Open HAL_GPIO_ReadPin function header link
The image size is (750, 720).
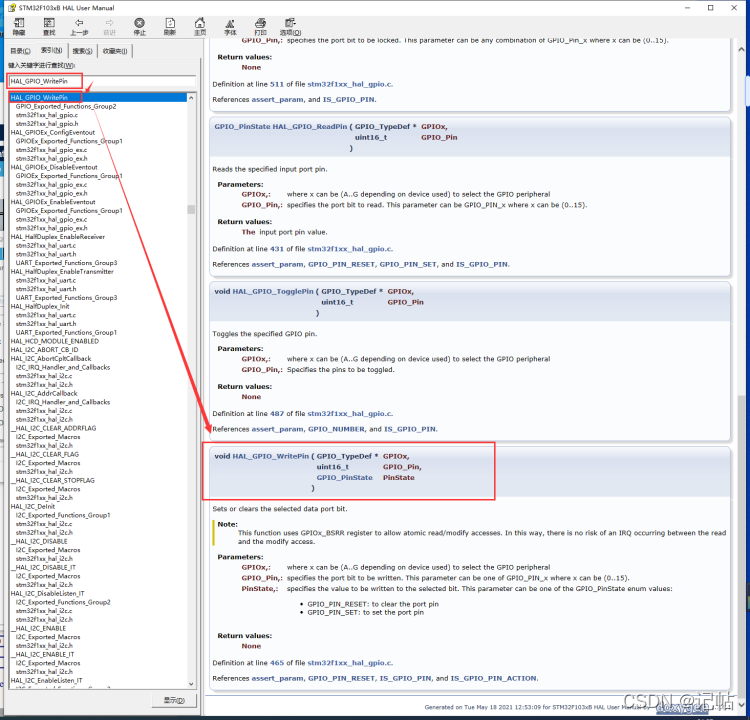(309, 127)
